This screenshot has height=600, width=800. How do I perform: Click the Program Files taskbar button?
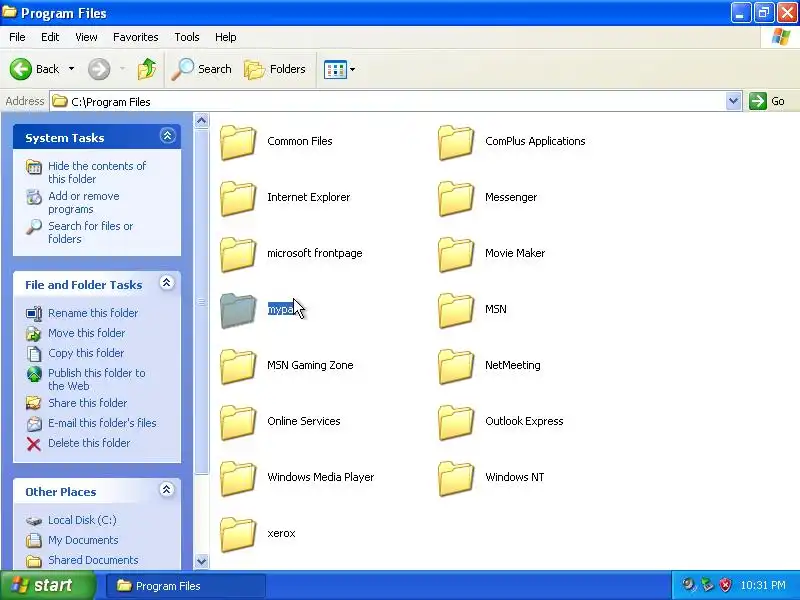pyautogui.click(x=186, y=586)
